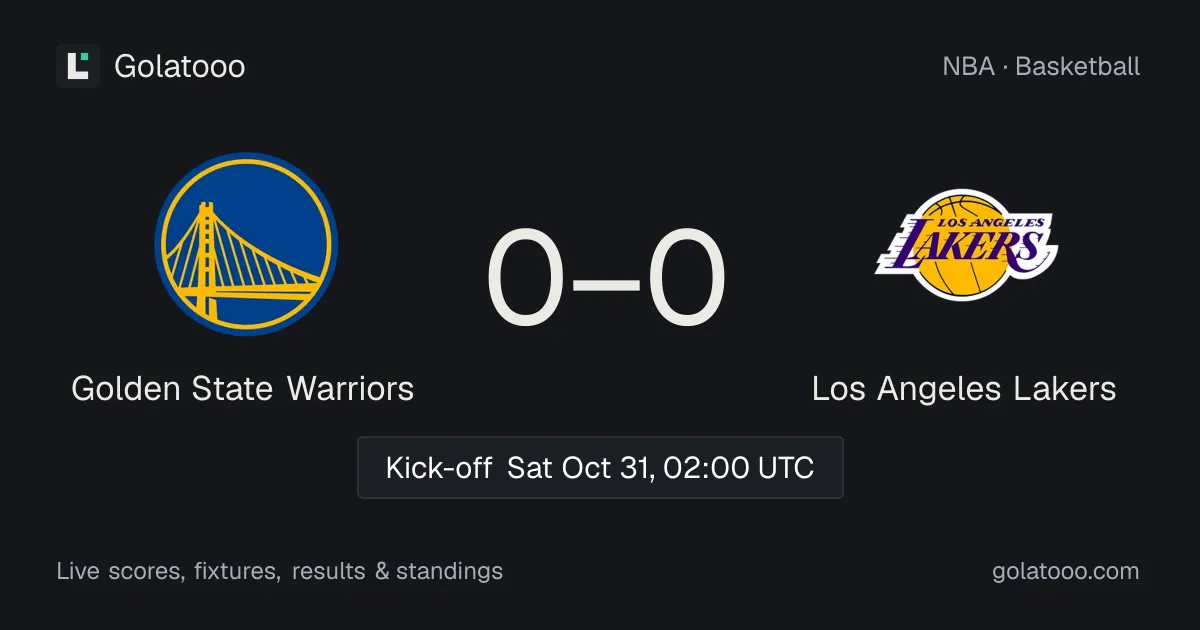This screenshot has width=1200, height=630.
Task: Click the 0–0 score display
Action: [606, 280]
